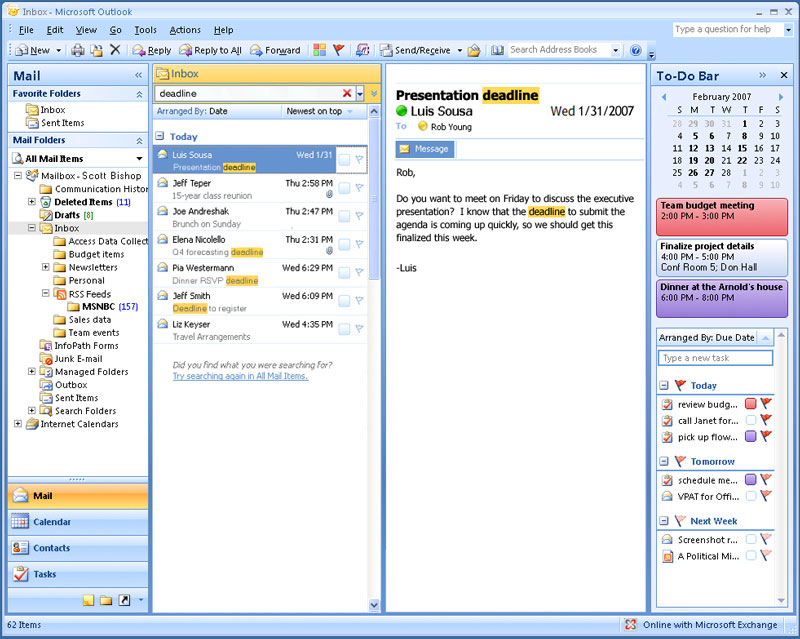Image resolution: width=800 pixels, height=639 pixels.
Task: Click the Categorize colored squares icon
Action: coord(319,50)
